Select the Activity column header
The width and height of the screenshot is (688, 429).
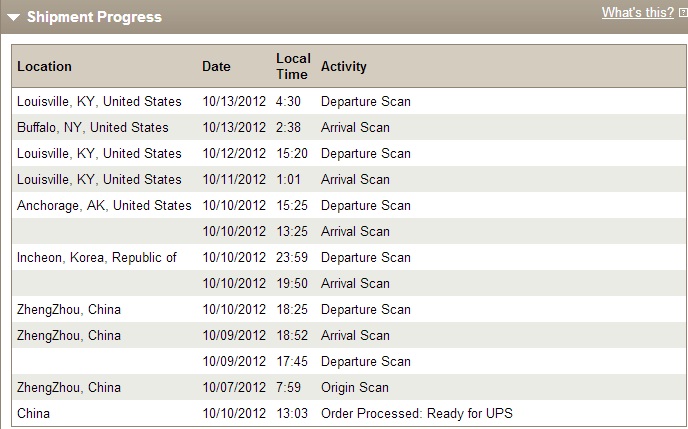click(x=344, y=66)
